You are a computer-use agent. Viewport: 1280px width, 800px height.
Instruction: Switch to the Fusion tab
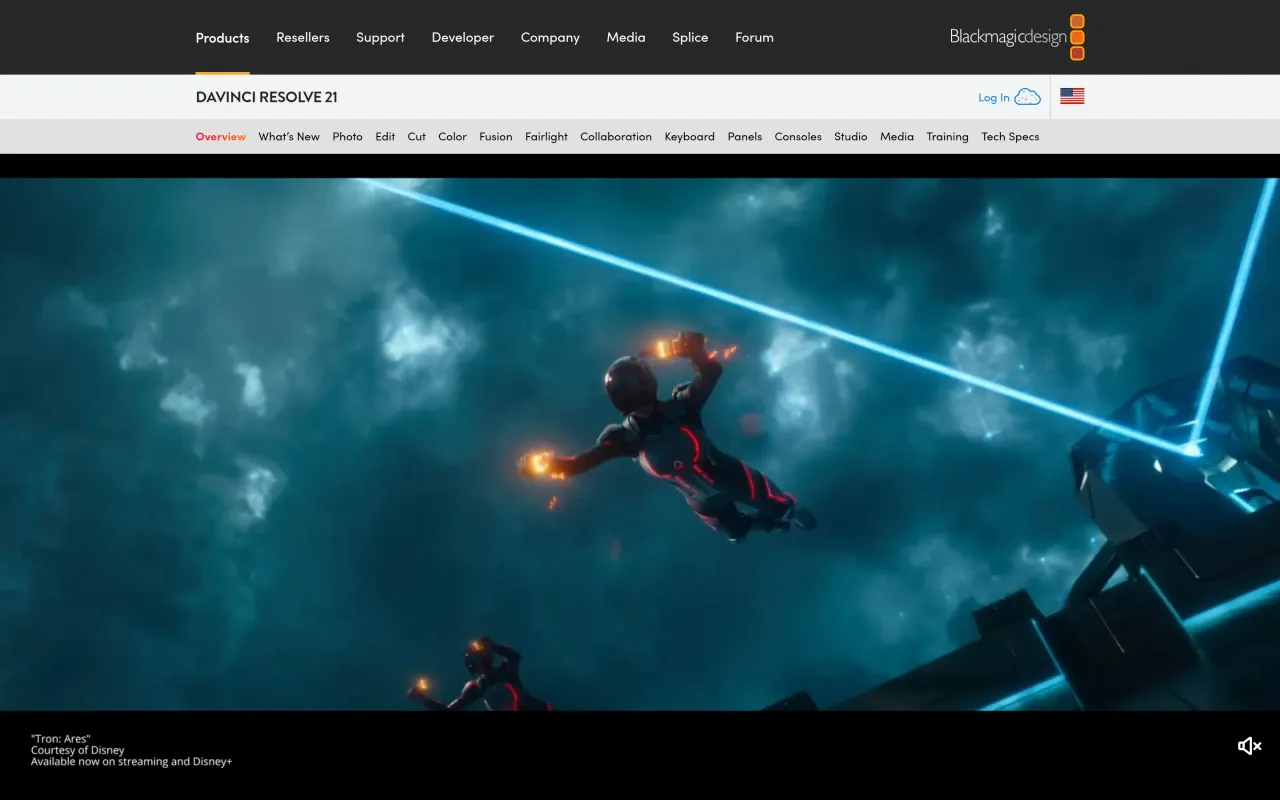click(x=496, y=137)
